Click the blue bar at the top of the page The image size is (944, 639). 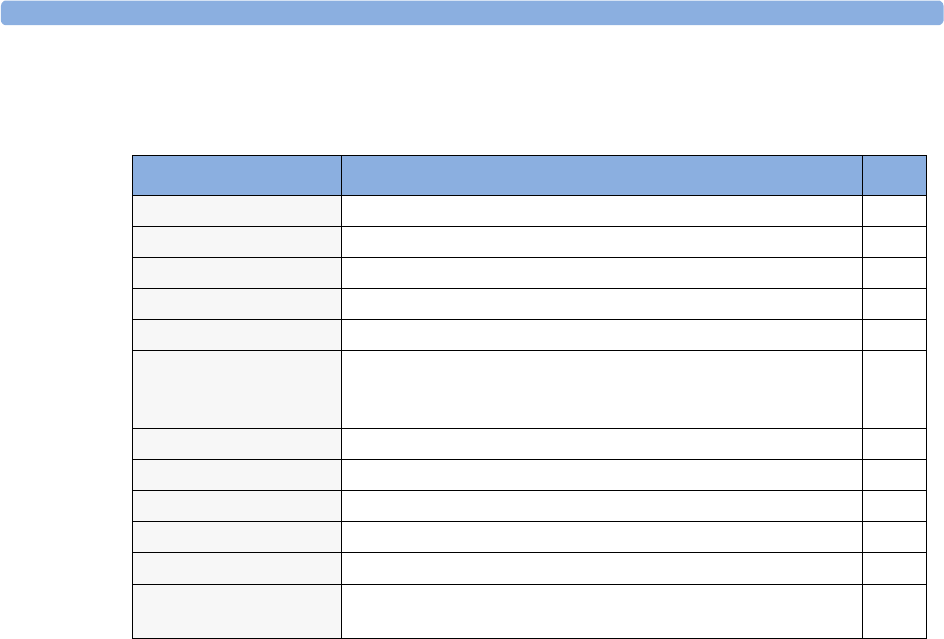click(x=472, y=12)
